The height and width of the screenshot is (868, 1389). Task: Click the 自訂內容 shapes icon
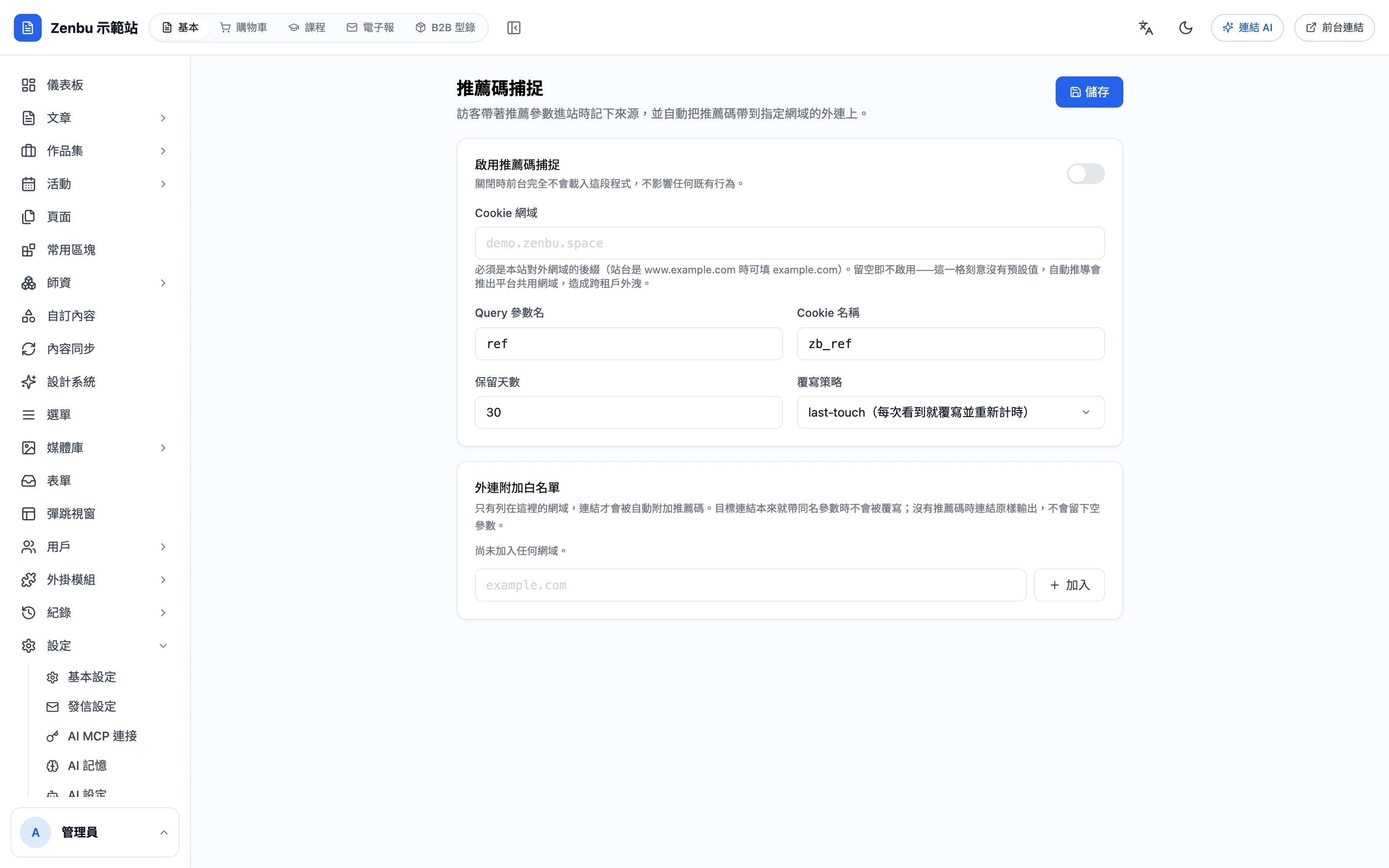(x=29, y=316)
